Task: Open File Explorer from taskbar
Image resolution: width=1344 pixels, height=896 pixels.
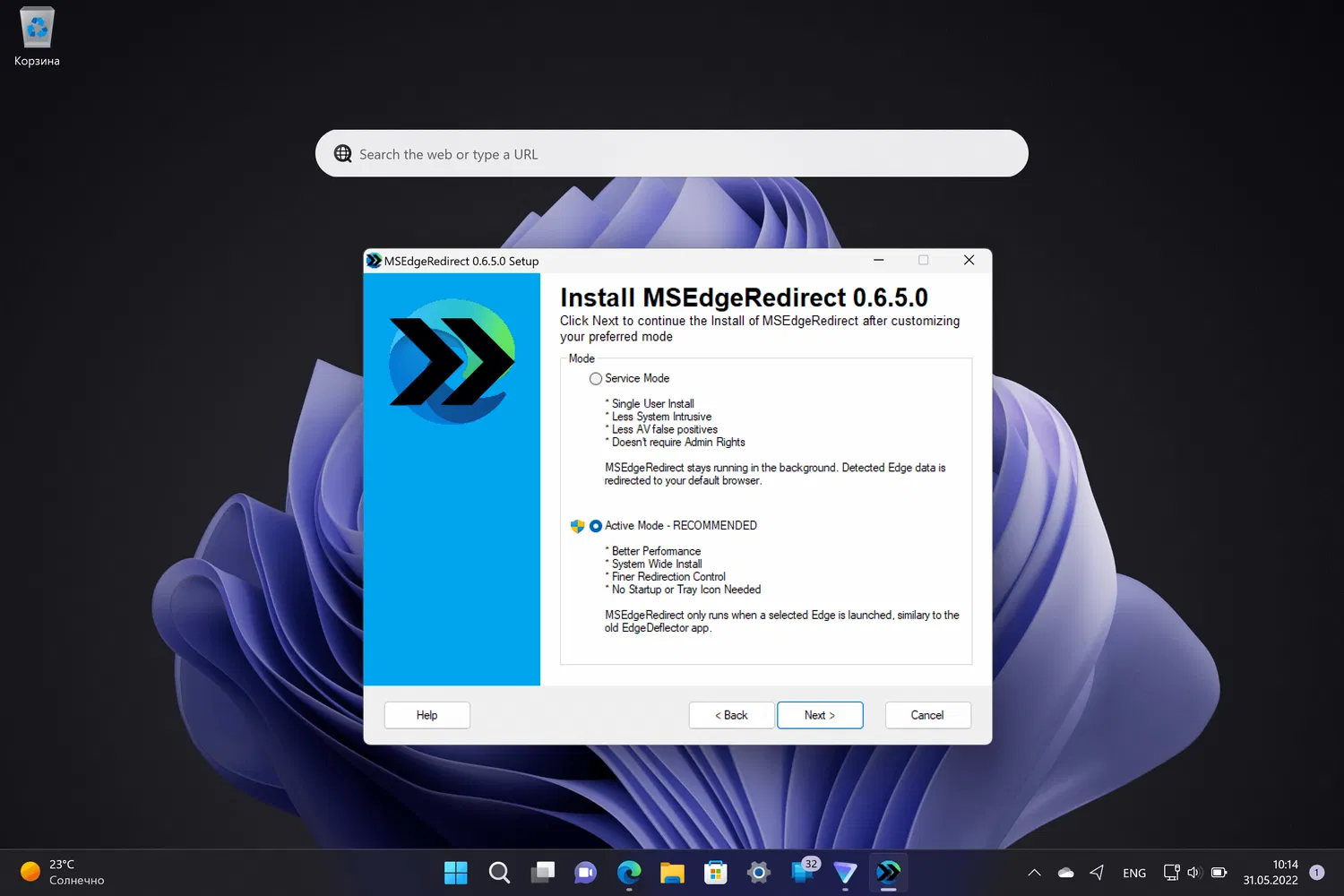Action: (x=672, y=873)
